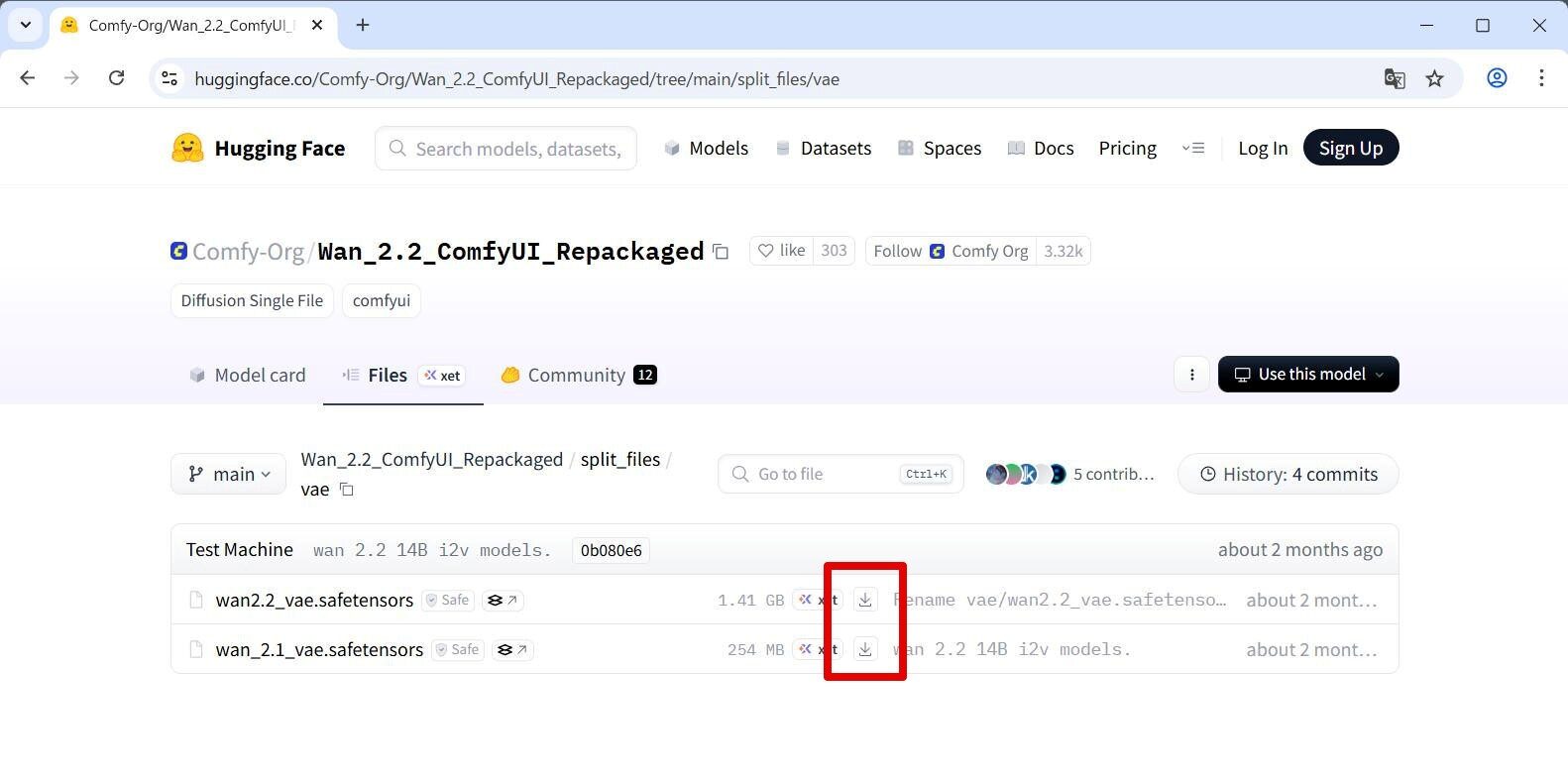
Task: Open Docs in the navigation
Action: [1041, 148]
